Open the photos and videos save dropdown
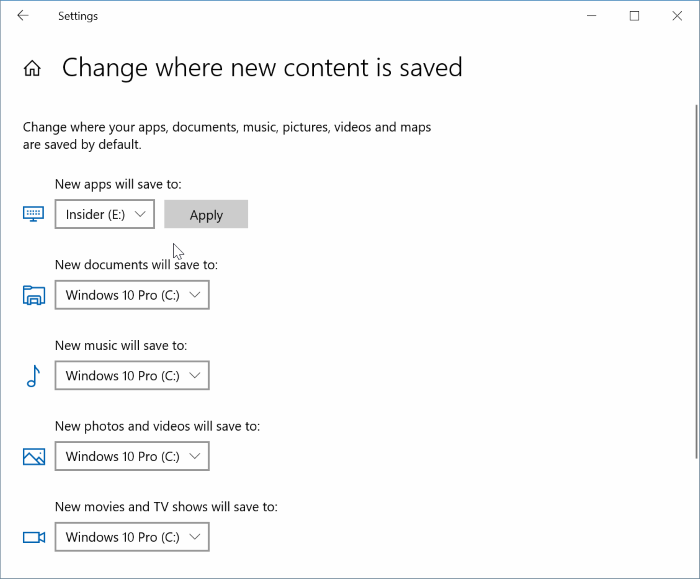The image size is (700, 579). tap(132, 456)
